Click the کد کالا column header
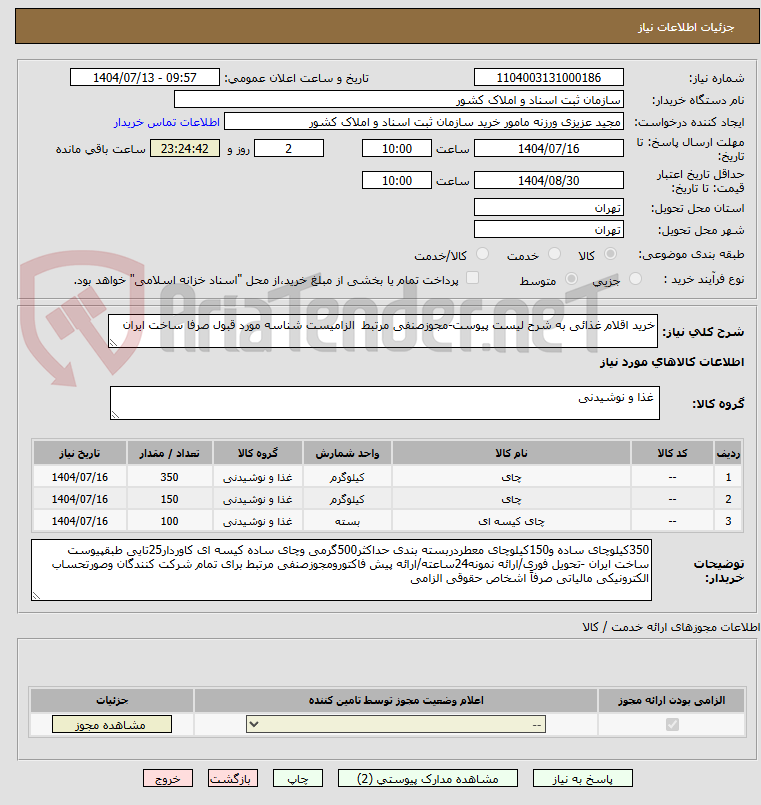Screen dimensions: 761x805 point(672,453)
